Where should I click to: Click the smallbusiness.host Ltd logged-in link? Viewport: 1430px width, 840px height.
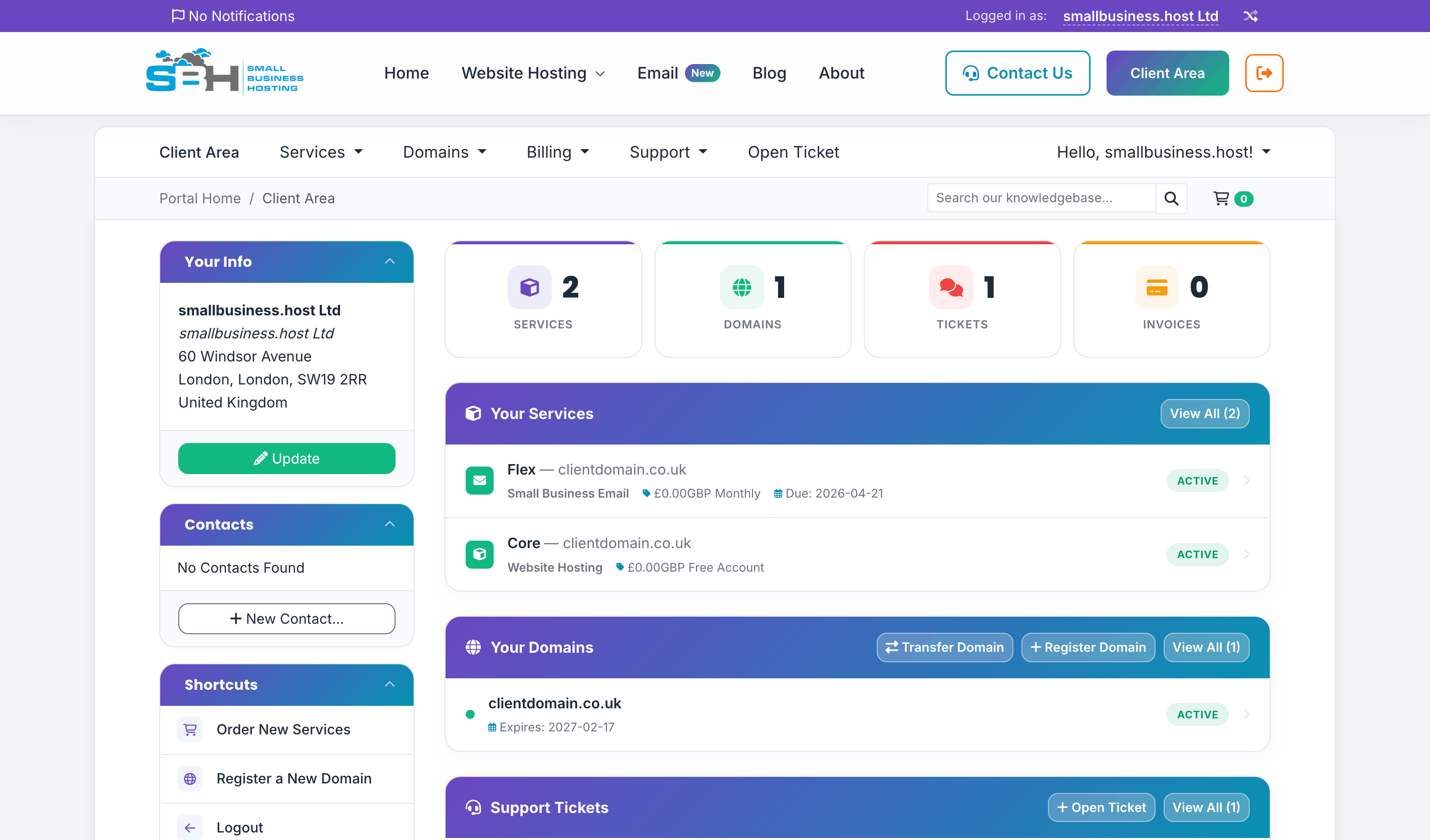pos(1141,16)
